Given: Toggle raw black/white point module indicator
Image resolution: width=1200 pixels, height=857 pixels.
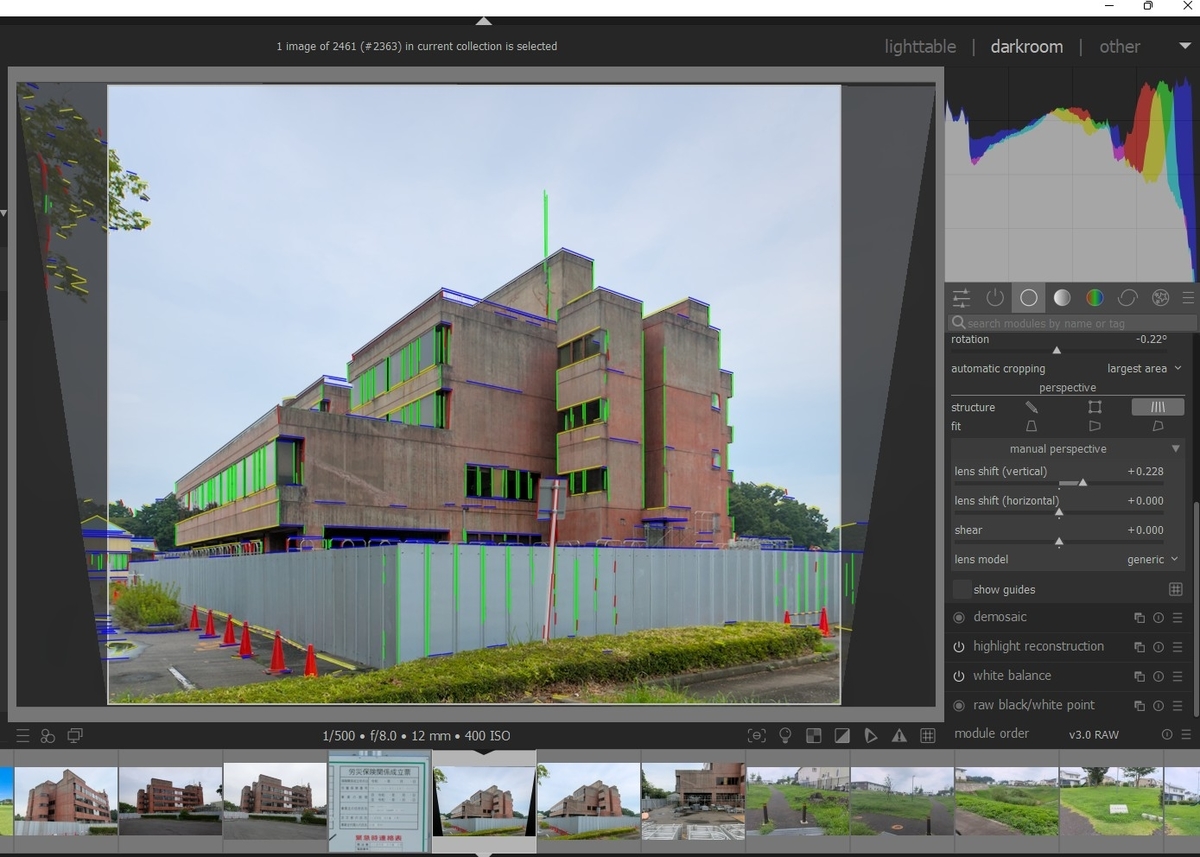Looking at the screenshot, I should (x=959, y=706).
